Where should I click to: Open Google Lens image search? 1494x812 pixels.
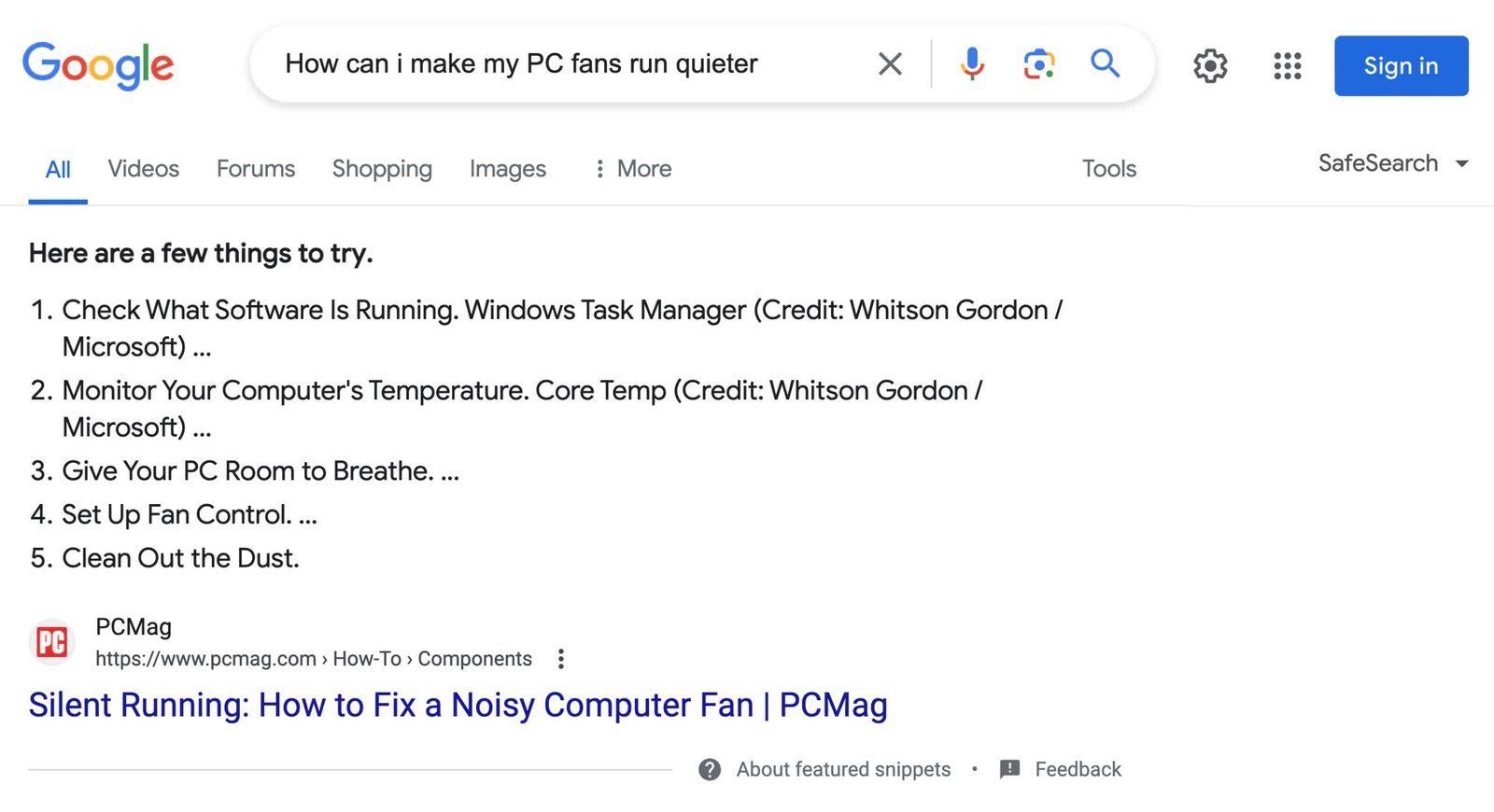click(1038, 64)
